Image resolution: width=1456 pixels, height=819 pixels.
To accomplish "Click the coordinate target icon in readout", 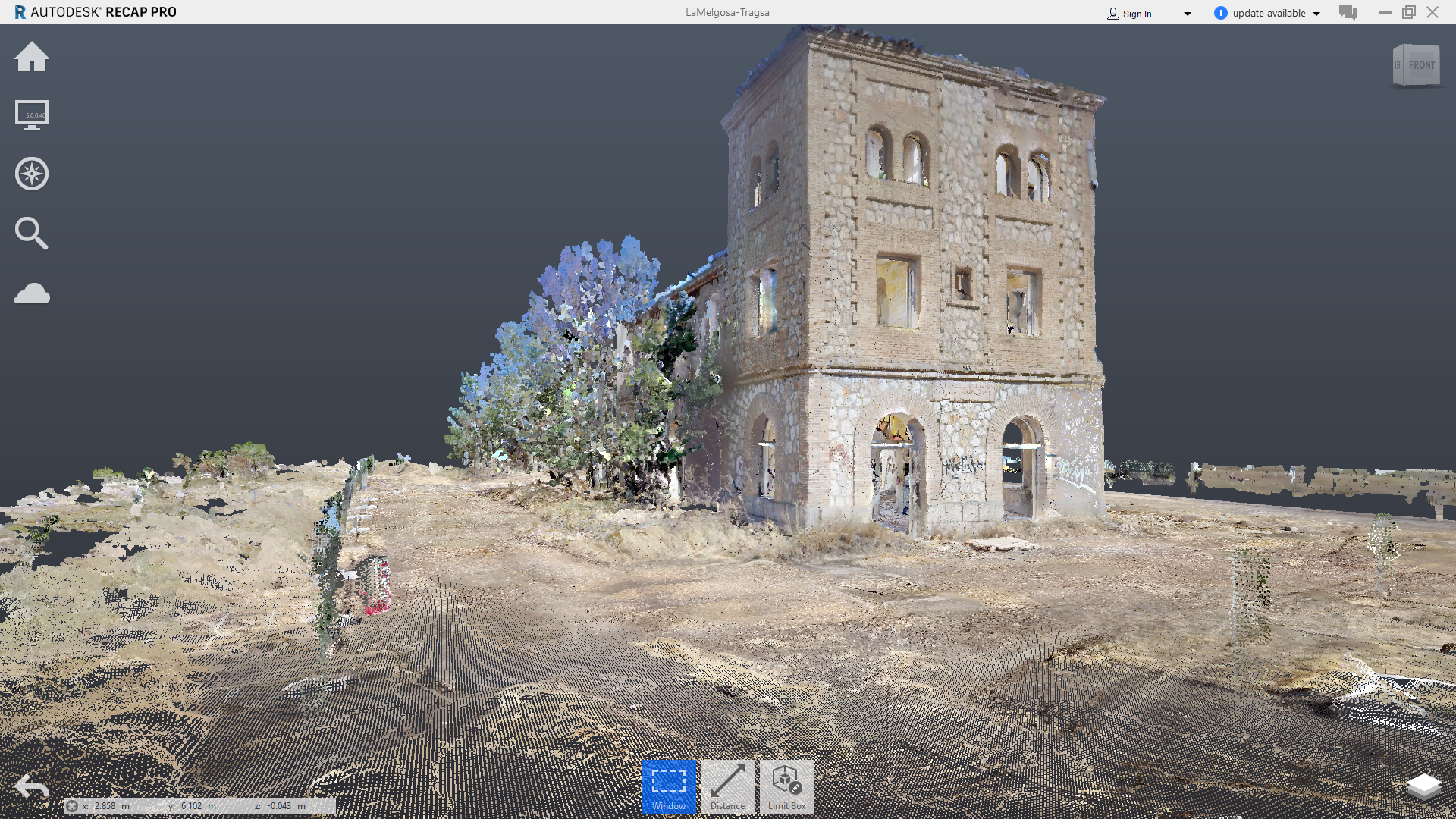I will pos(72,806).
